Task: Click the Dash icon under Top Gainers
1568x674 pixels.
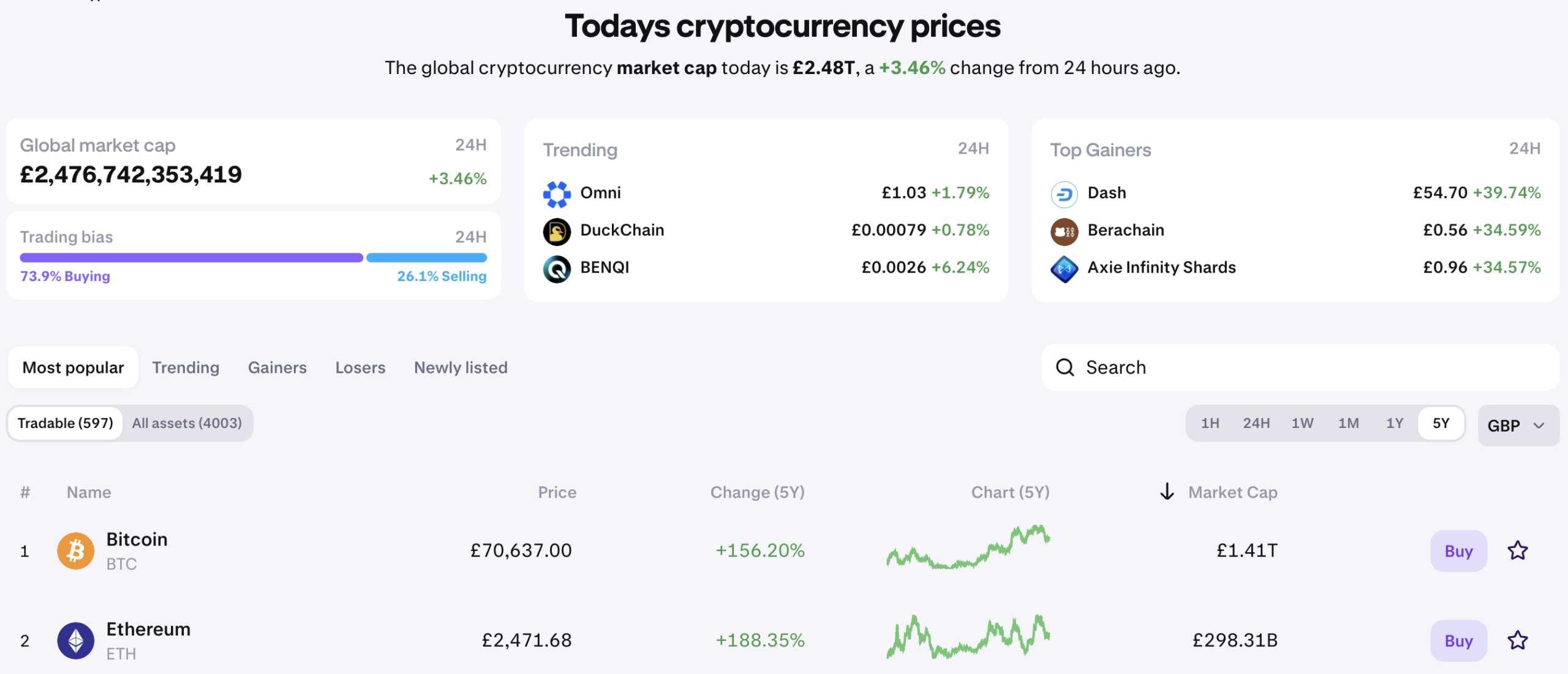Action: [1064, 192]
